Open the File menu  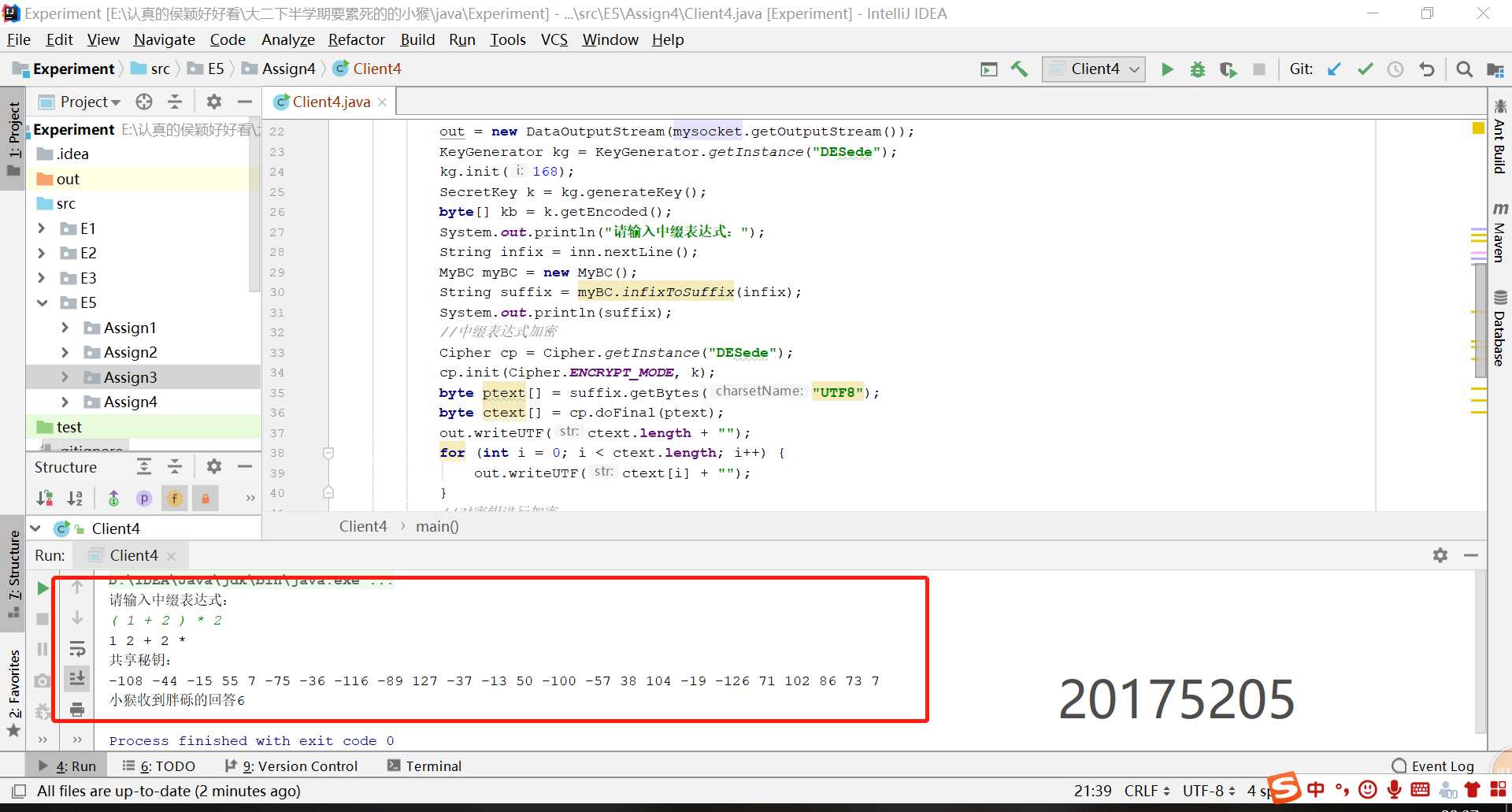pos(18,39)
